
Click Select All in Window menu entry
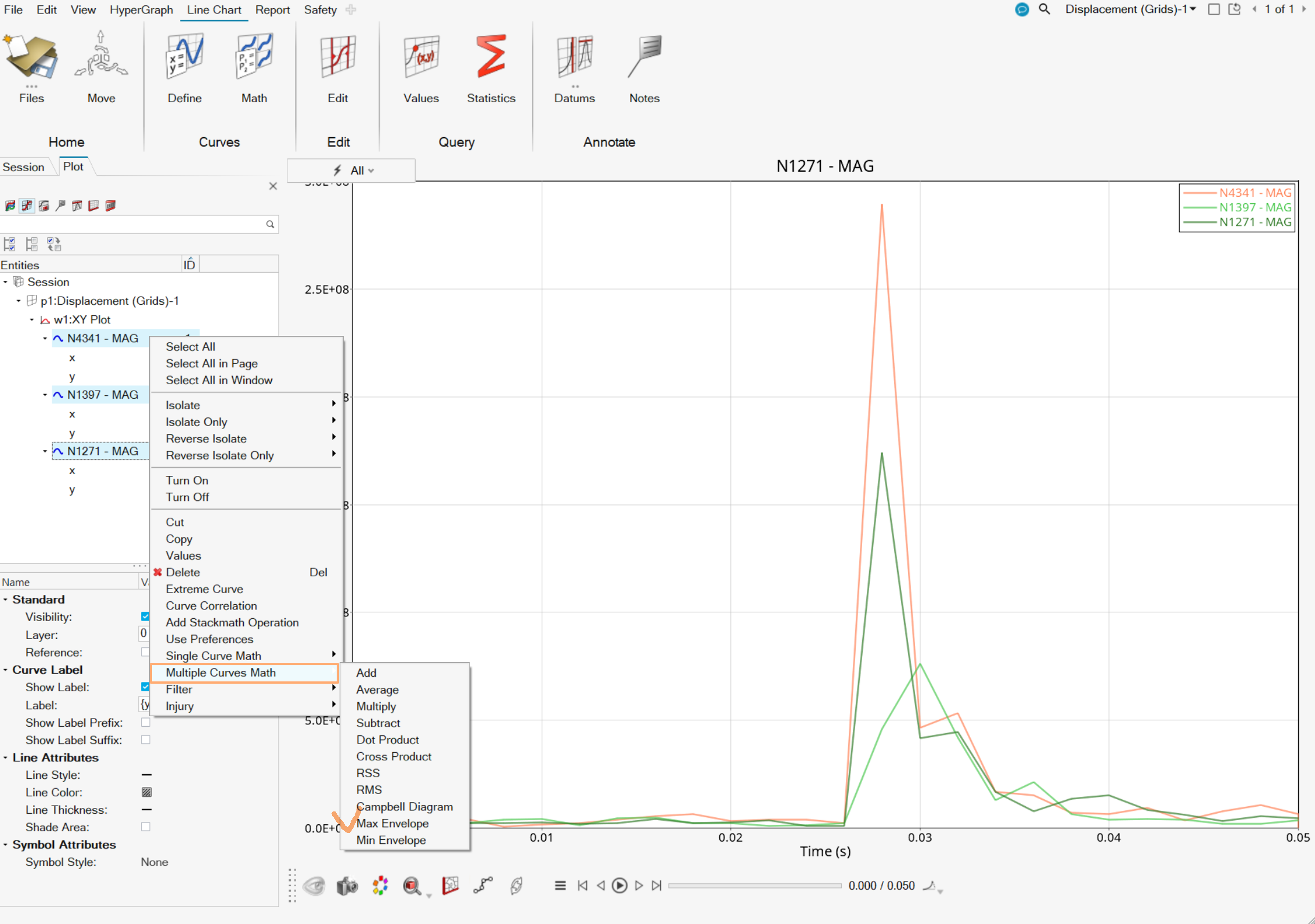tap(246, 381)
